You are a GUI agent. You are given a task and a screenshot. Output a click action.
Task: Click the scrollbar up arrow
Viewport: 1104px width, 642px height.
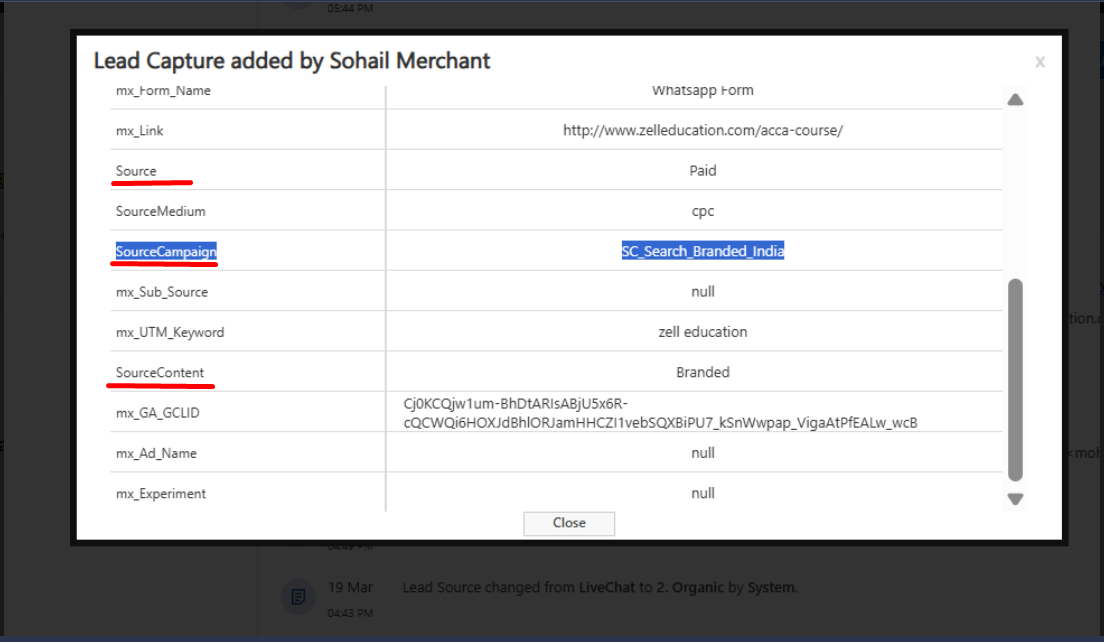[x=1015, y=100]
